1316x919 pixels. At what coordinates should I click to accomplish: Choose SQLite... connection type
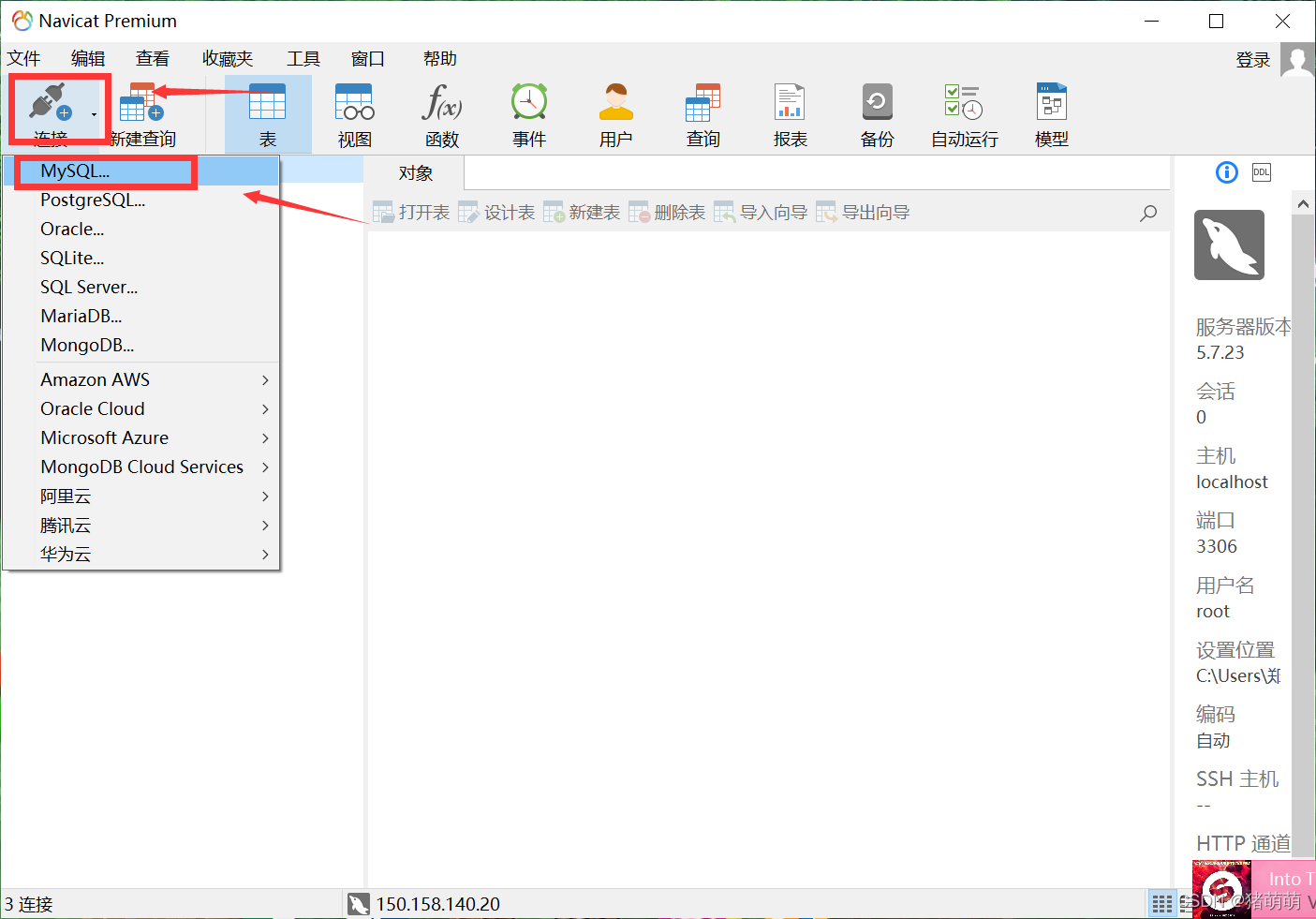[x=141, y=259]
